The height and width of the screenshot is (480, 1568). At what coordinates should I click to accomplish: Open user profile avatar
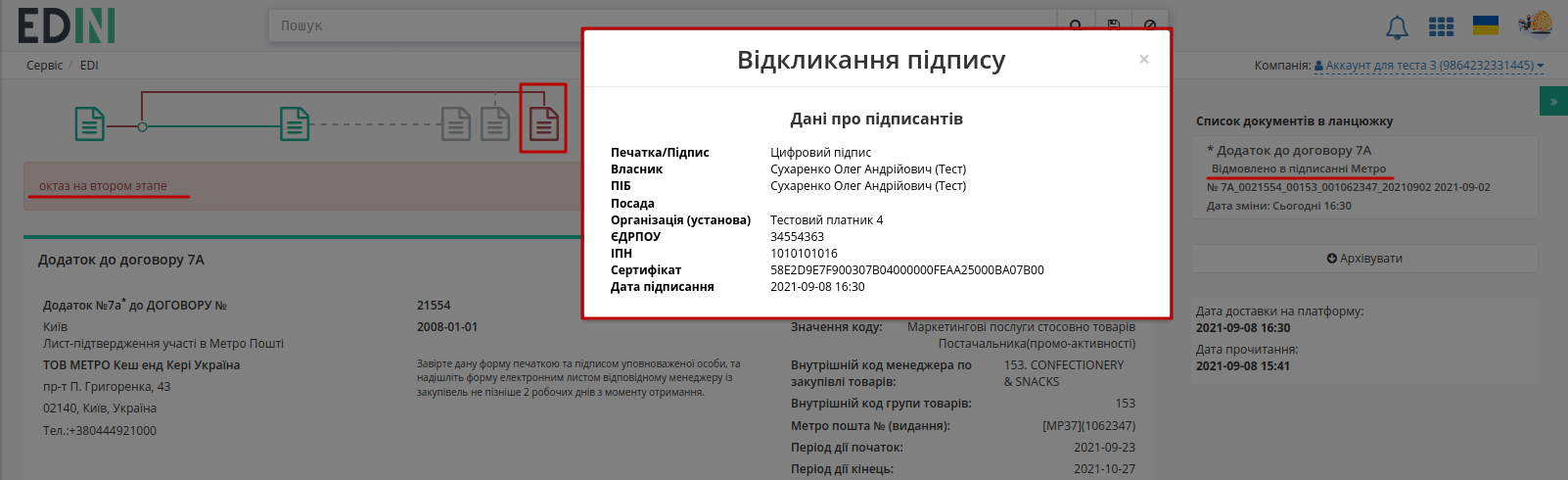click(x=1536, y=23)
